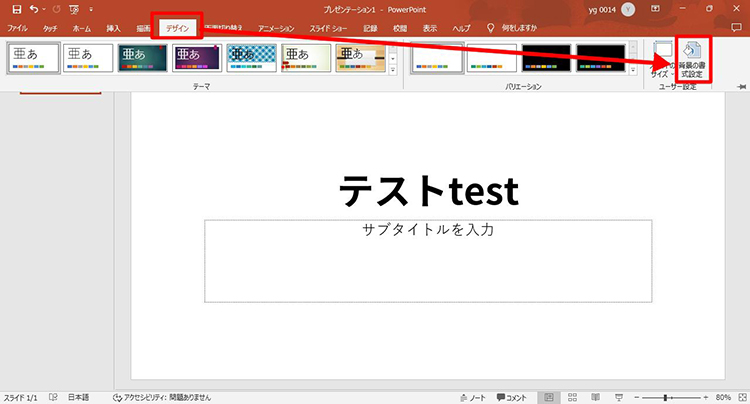This screenshot has height=404, width=750.
Task: Switch to Reading view icon
Action: [x=597, y=397]
